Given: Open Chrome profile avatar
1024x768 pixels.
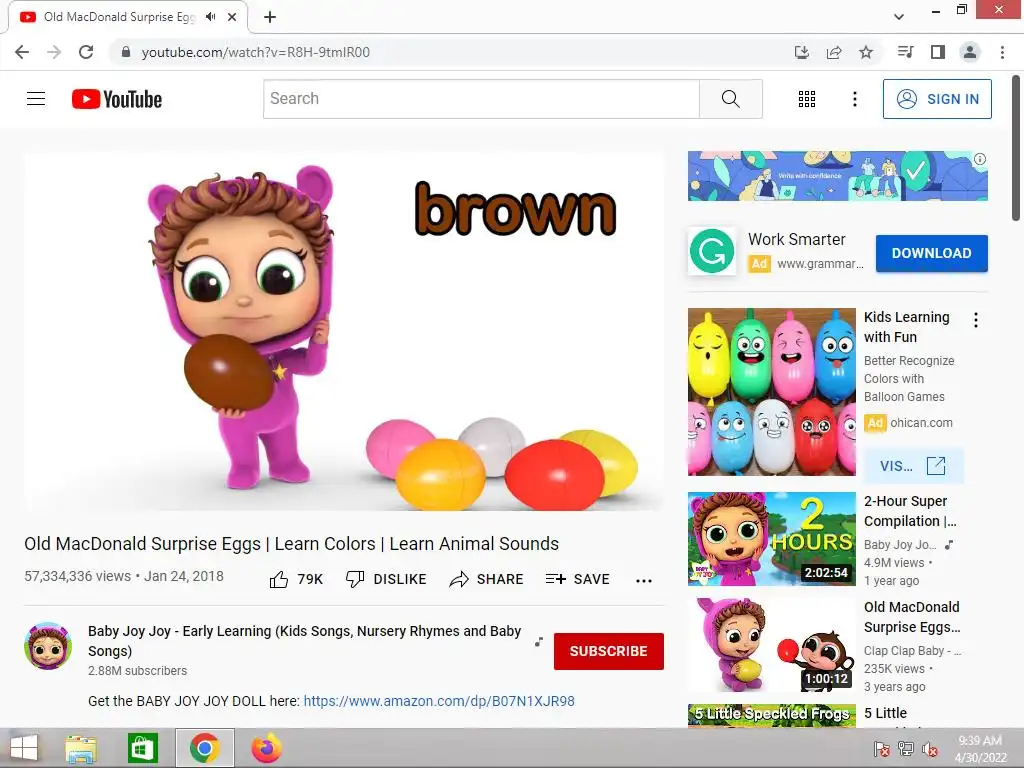Looking at the screenshot, I should point(970,52).
